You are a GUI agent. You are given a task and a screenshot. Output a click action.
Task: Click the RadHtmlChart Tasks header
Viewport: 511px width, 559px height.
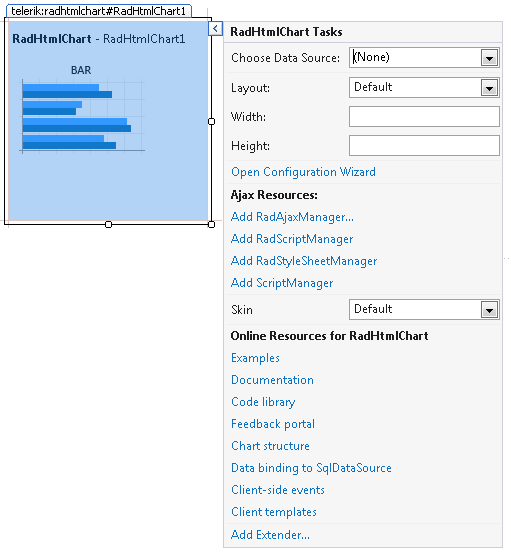[x=286, y=32]
